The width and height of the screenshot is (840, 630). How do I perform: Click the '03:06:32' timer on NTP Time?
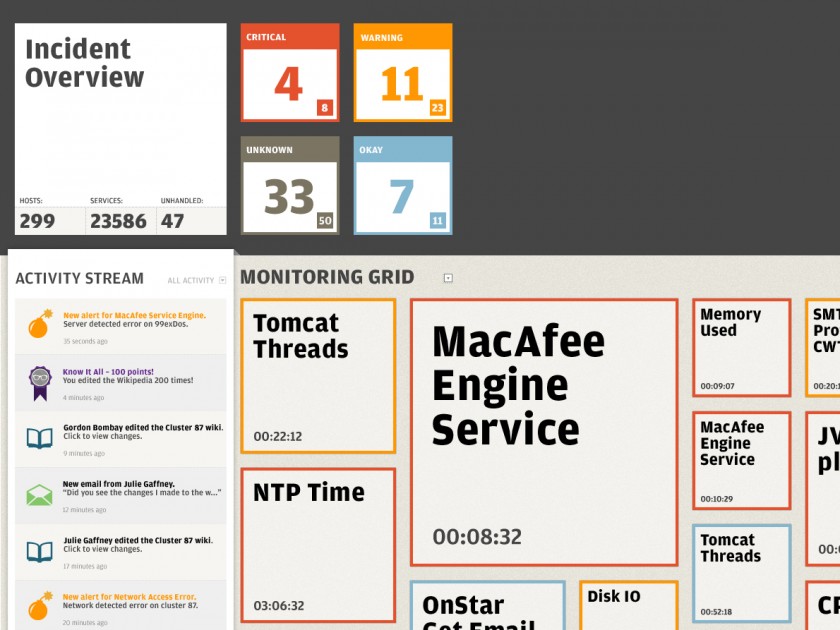(x=279, y=606)
